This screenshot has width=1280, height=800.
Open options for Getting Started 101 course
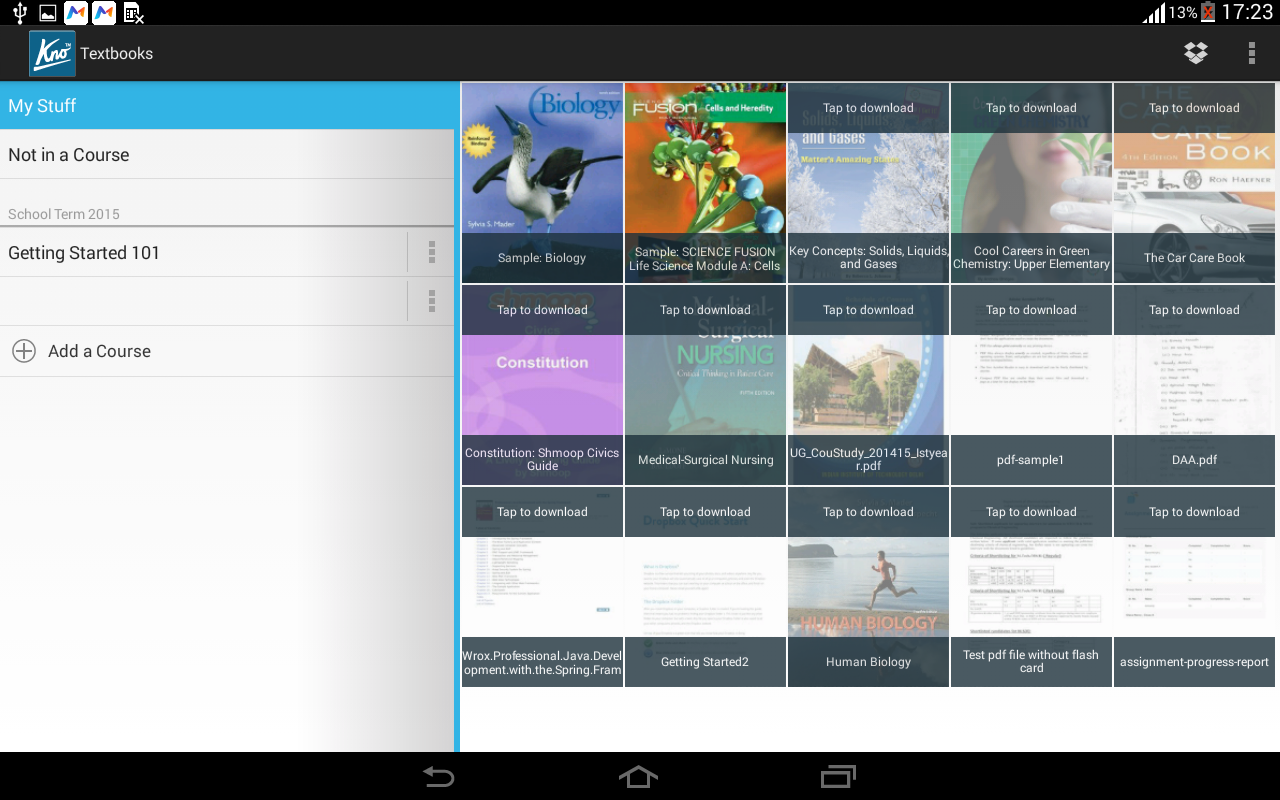click(432, 252)
